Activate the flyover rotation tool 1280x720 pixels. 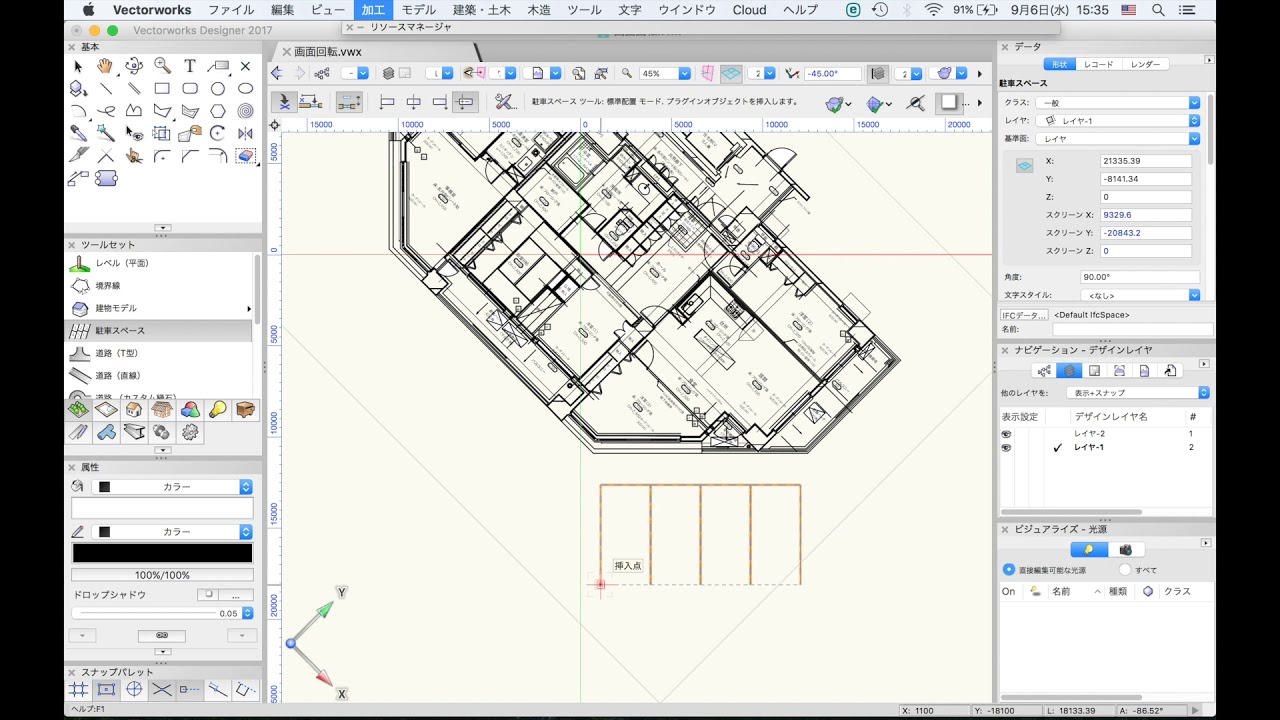pos(133,66)
